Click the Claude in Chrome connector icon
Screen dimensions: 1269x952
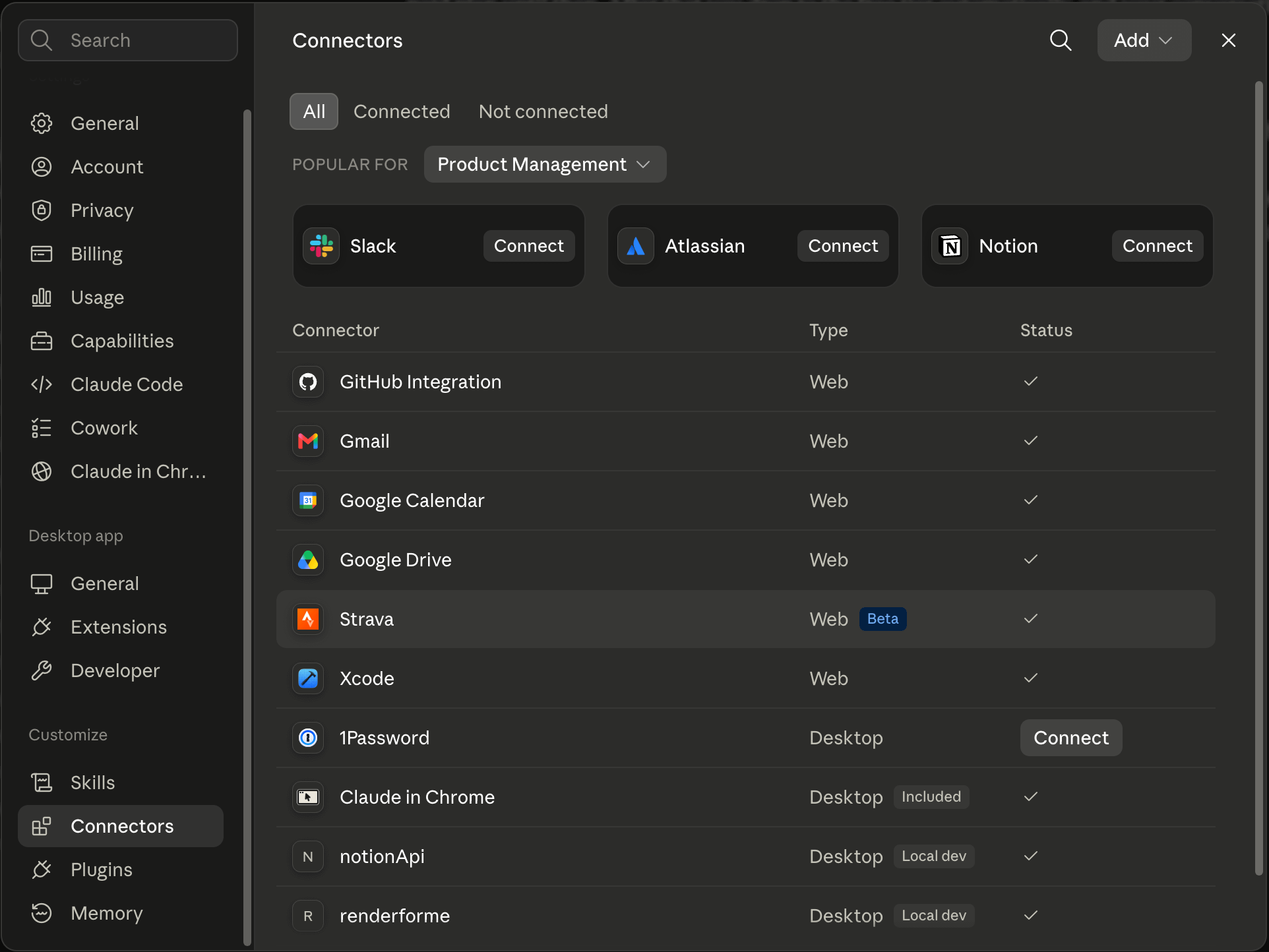point(308,797)
